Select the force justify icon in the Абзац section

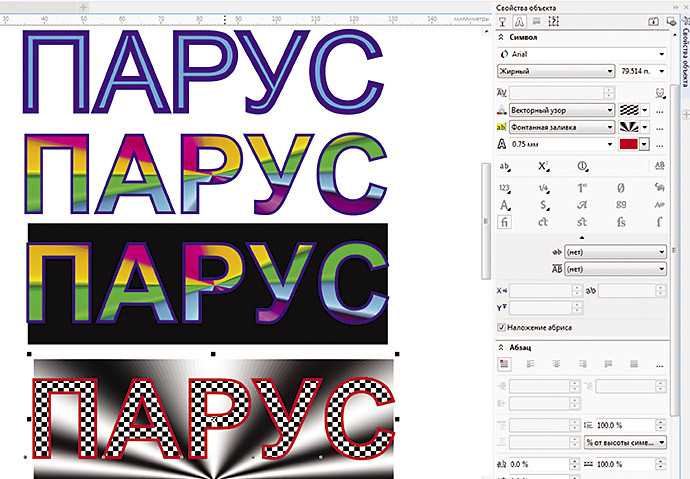click(x=634, y=364)
